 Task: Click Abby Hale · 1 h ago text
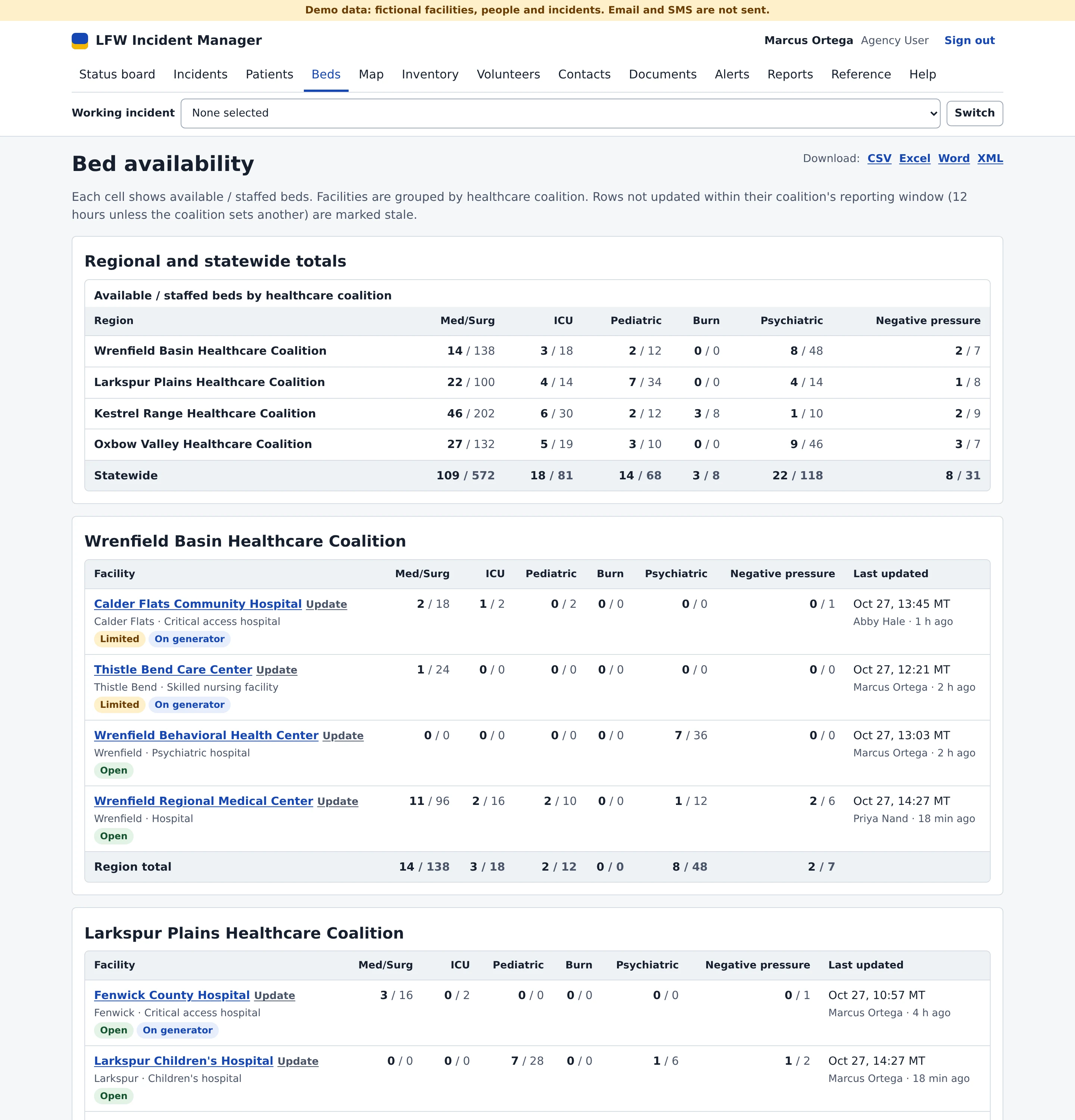tap(903, 622)
